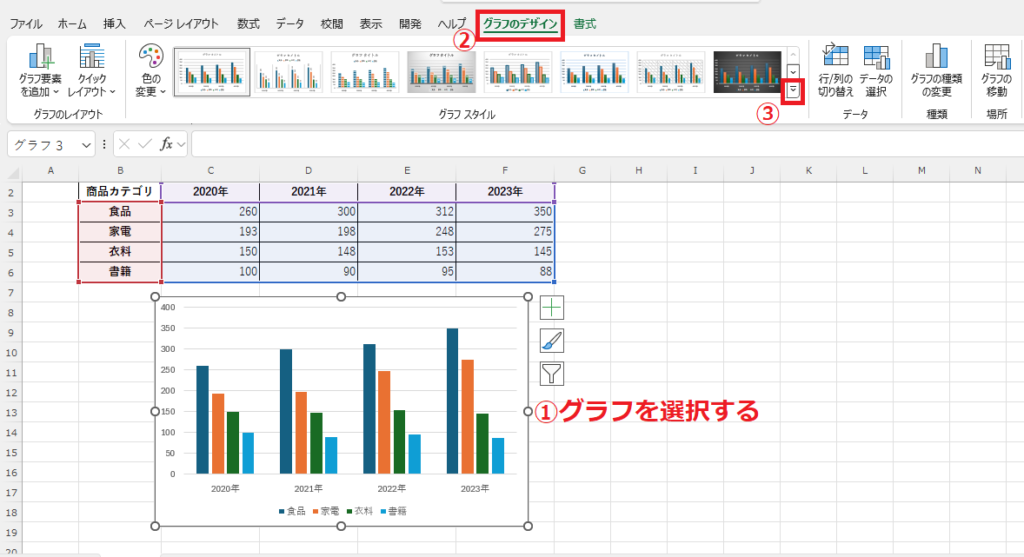Image resolution: width=1024 pixels, height=557 pixels.
Task: Click cell containing 食品
Action: pyautogui.click(x=120, y=212)
